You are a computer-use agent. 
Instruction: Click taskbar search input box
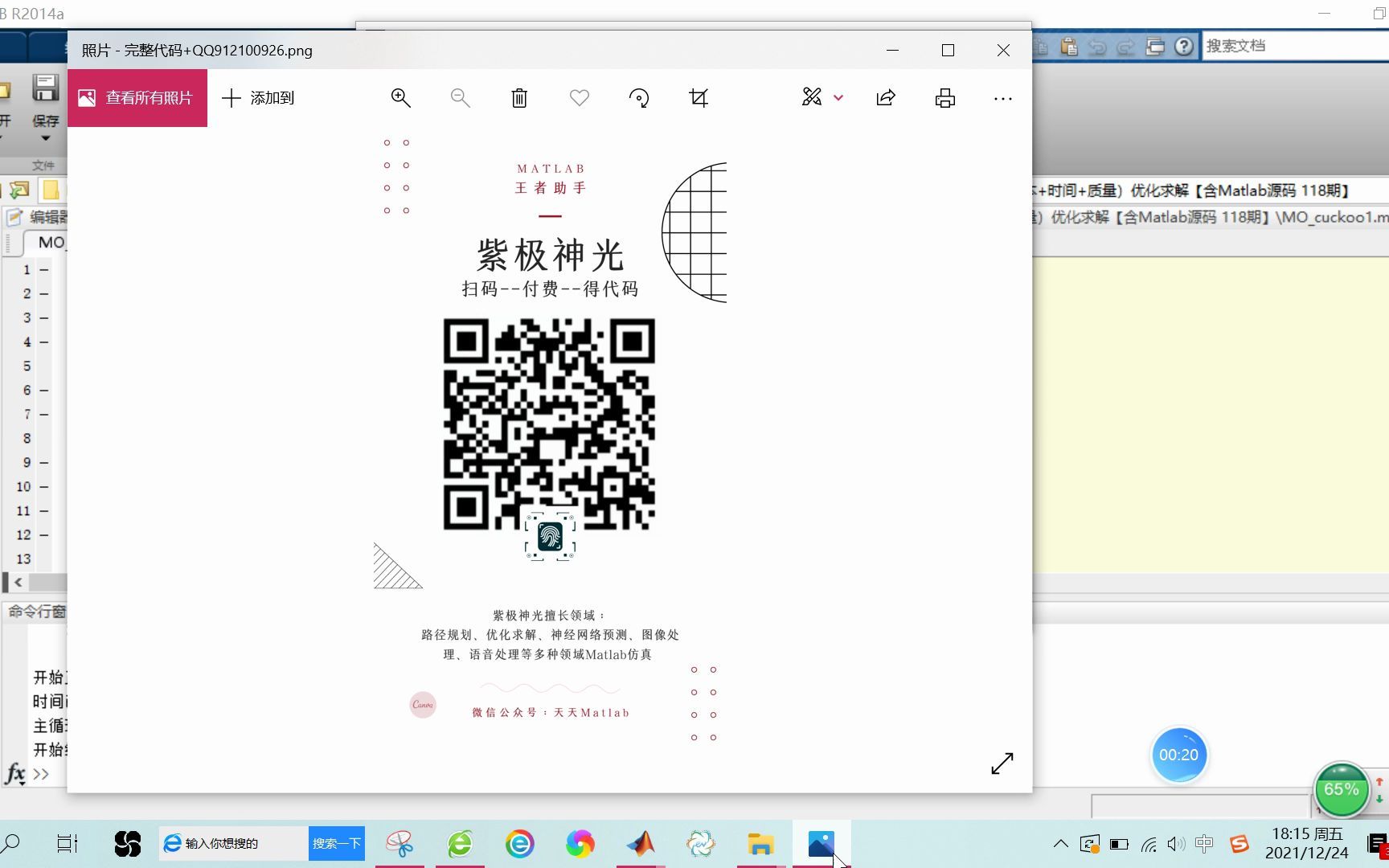pyautogui.click(x=234, y=843)
